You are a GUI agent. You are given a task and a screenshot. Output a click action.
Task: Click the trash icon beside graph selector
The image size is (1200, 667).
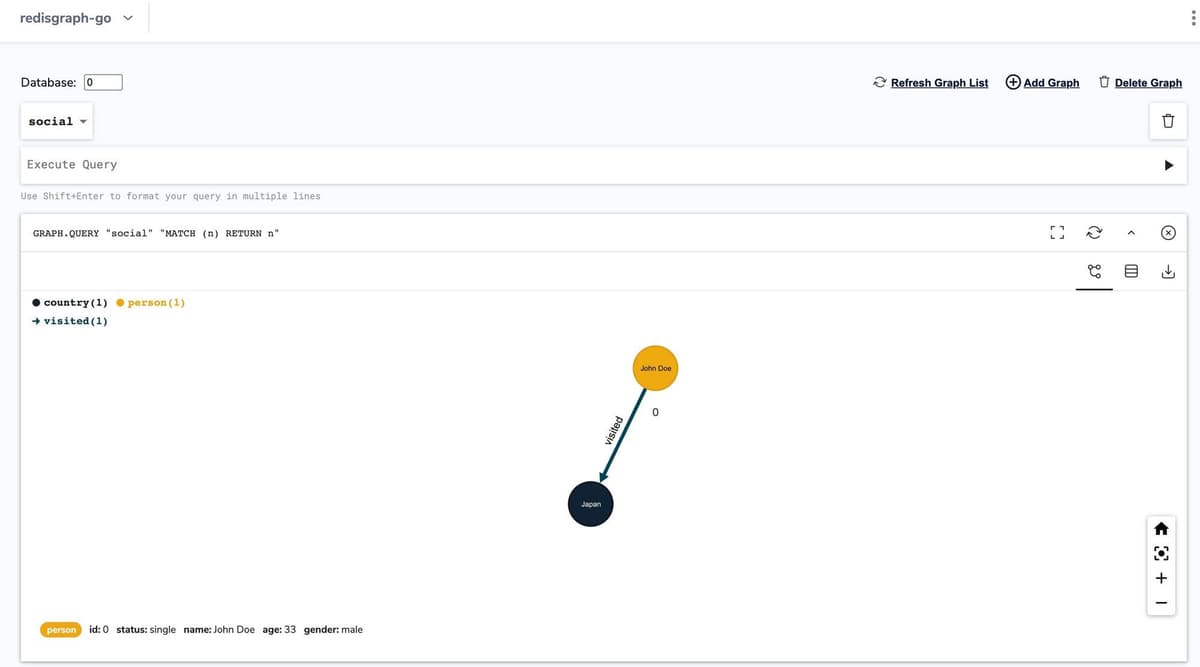pos(1167,122)
